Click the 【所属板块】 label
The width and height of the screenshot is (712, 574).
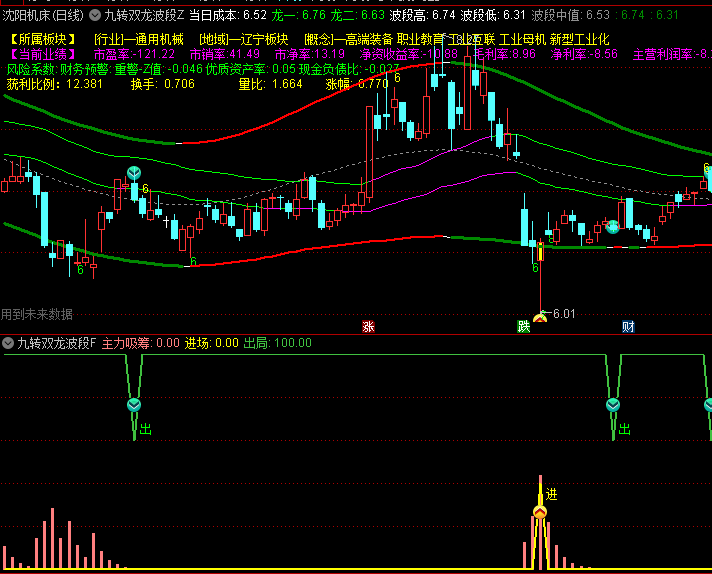pos(43,40)
